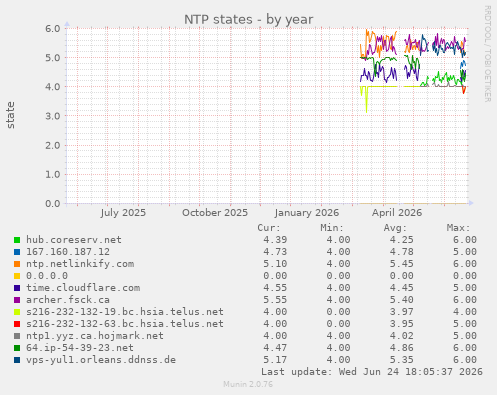497x395 pixels.
Task: Click the Avg value 4.45 for time.cloudflare.com
Action: pyautogui.click(x=402, y=288)
